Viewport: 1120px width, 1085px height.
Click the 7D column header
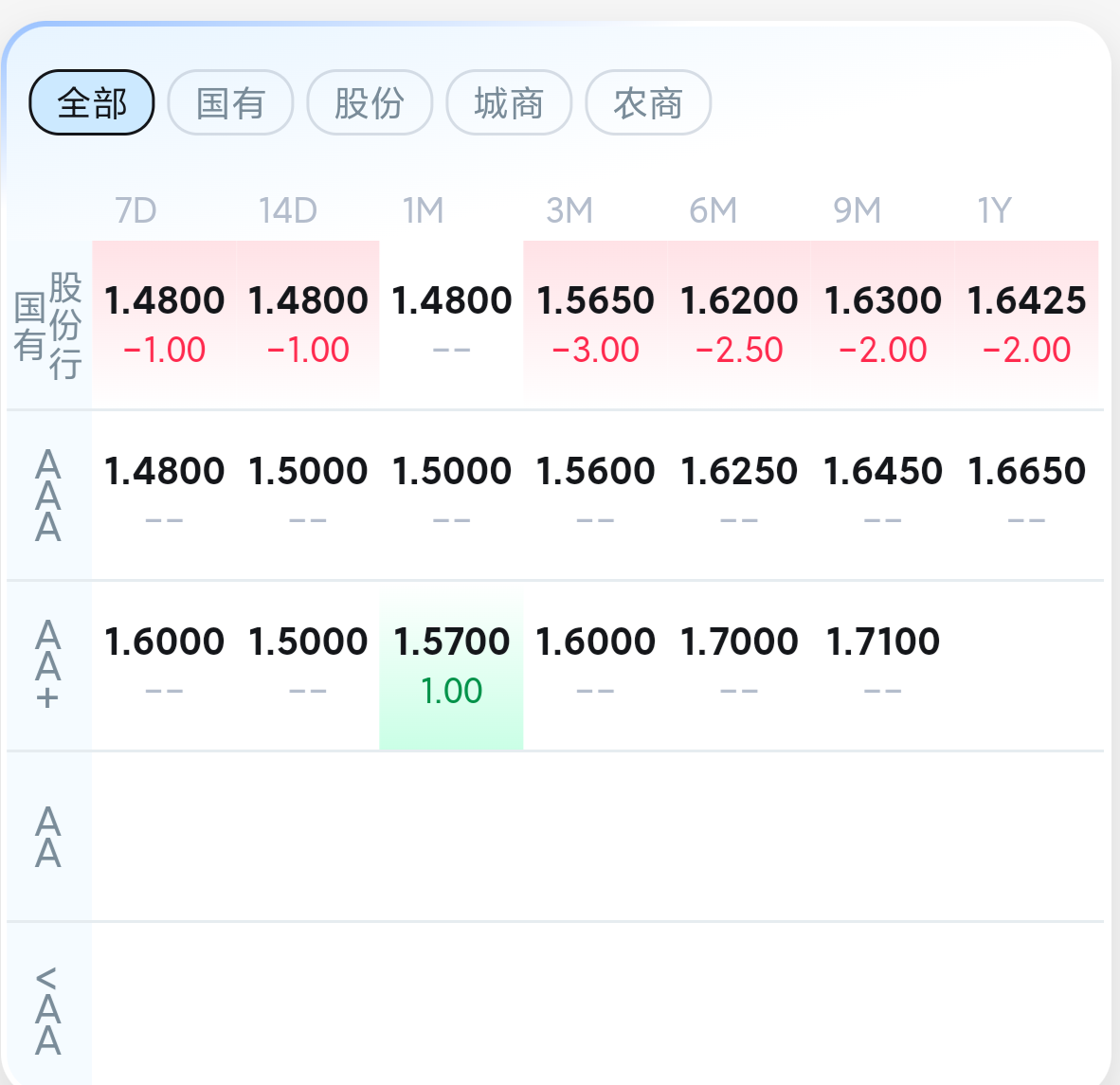[135, 210]
